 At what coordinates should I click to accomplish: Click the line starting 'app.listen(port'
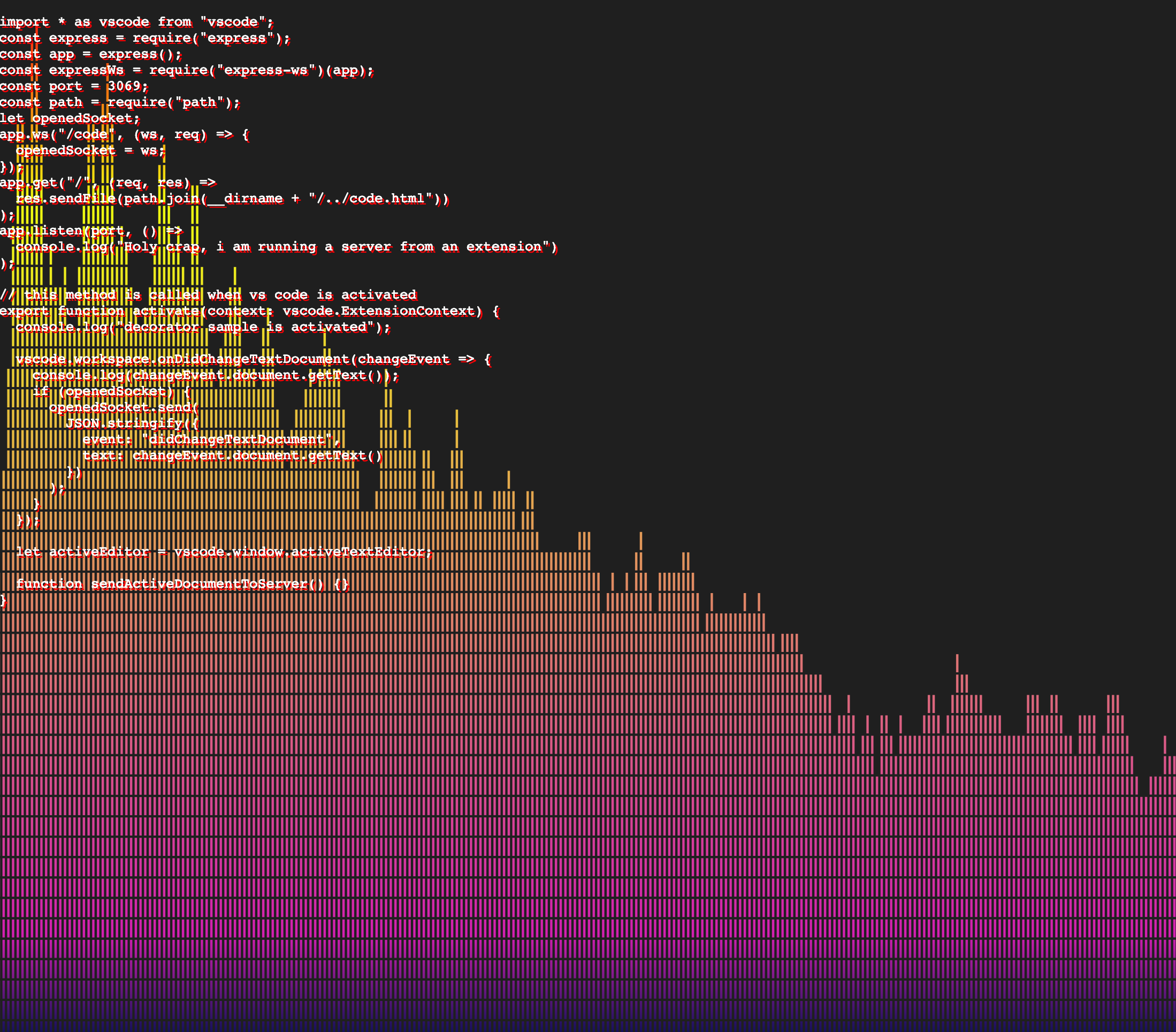tap(91, 231)
